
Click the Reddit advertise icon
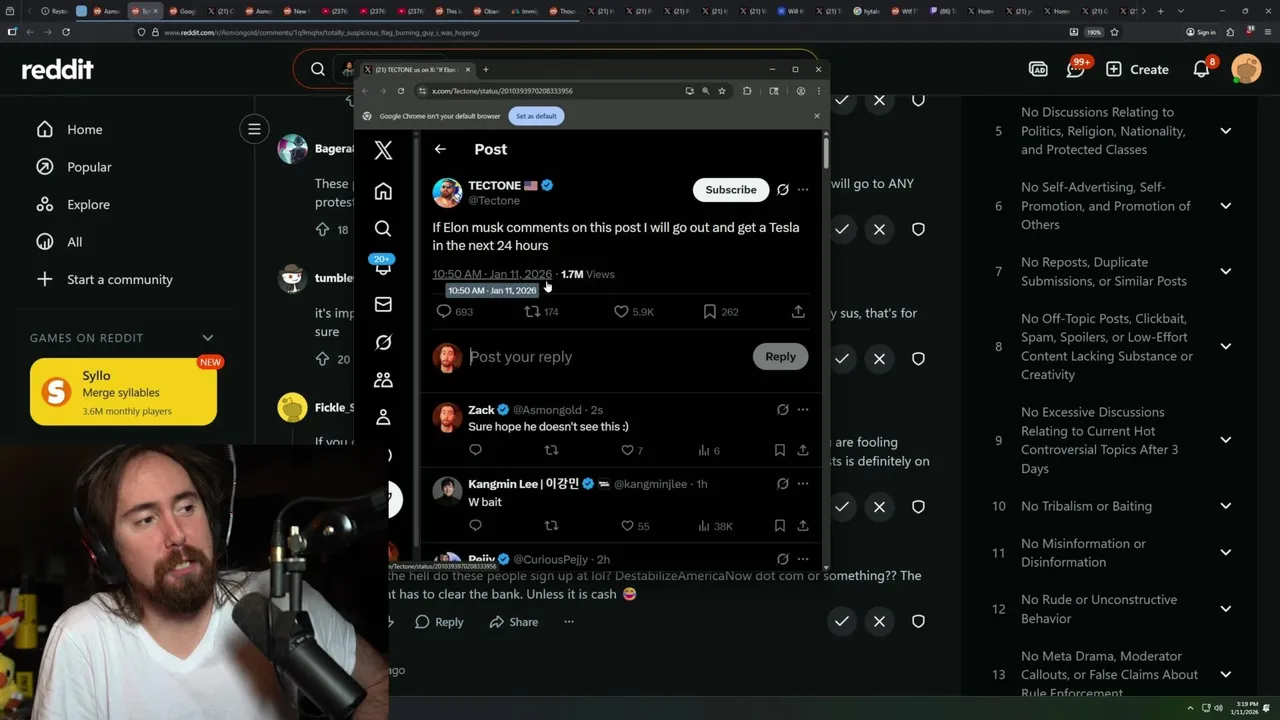[x=1038, y=69]
